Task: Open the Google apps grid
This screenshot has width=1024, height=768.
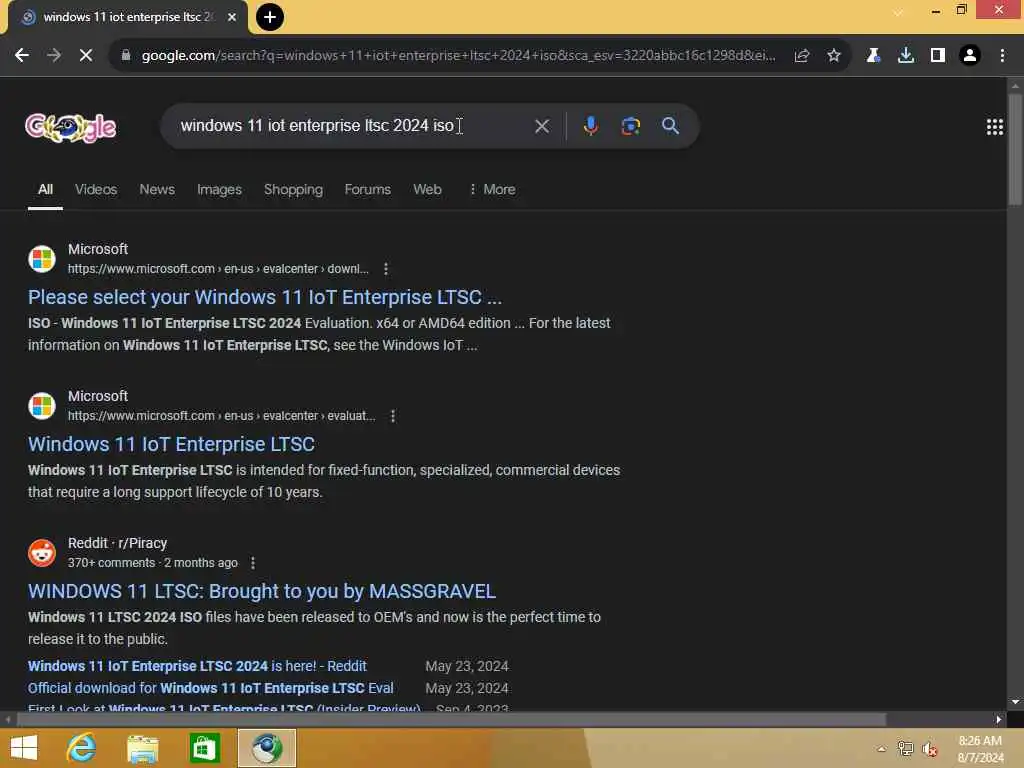Action: click(x=995, y=127)
